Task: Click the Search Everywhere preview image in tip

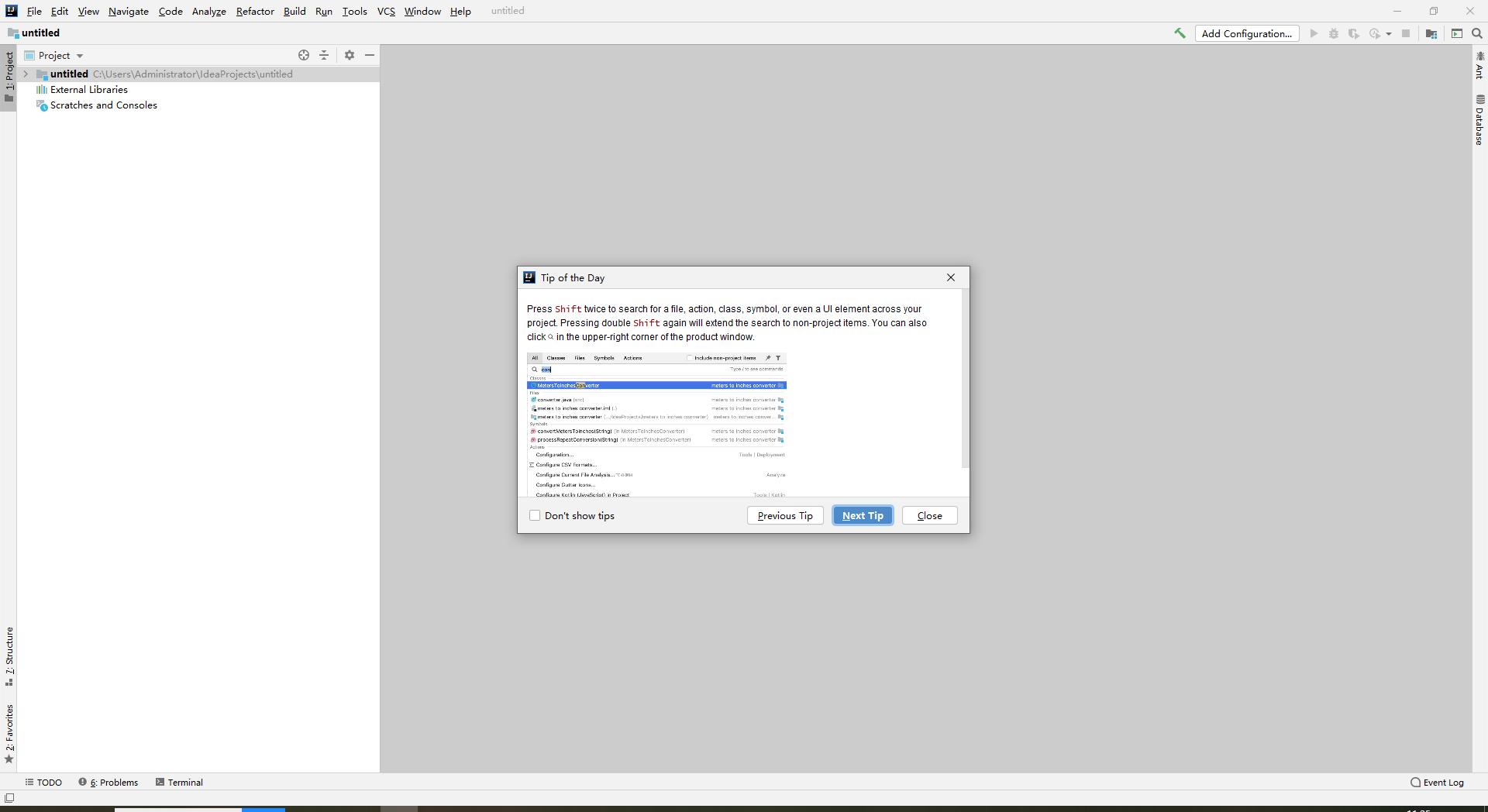Action: pos(656,425)
